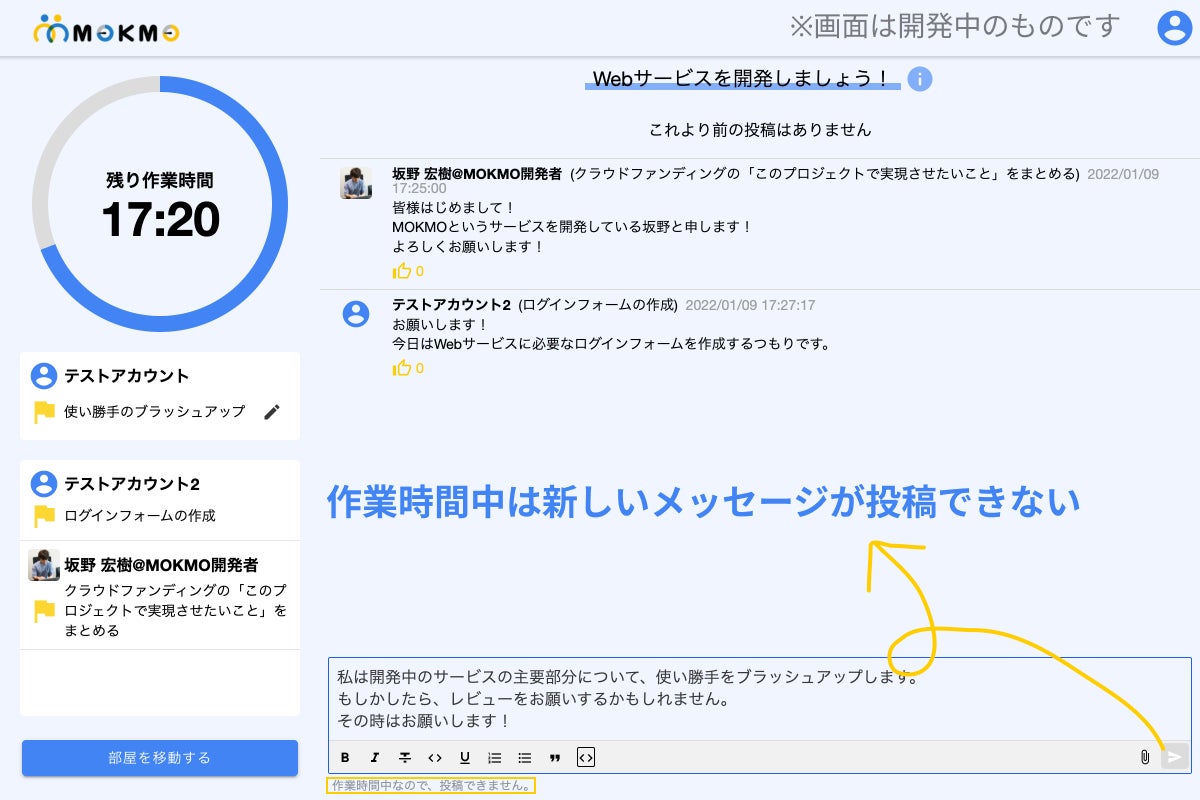Like the post by 坂野 宏樹@MOKMO開発者
The width and height of the screenshot is (1200, 800).
coord(403,271)
